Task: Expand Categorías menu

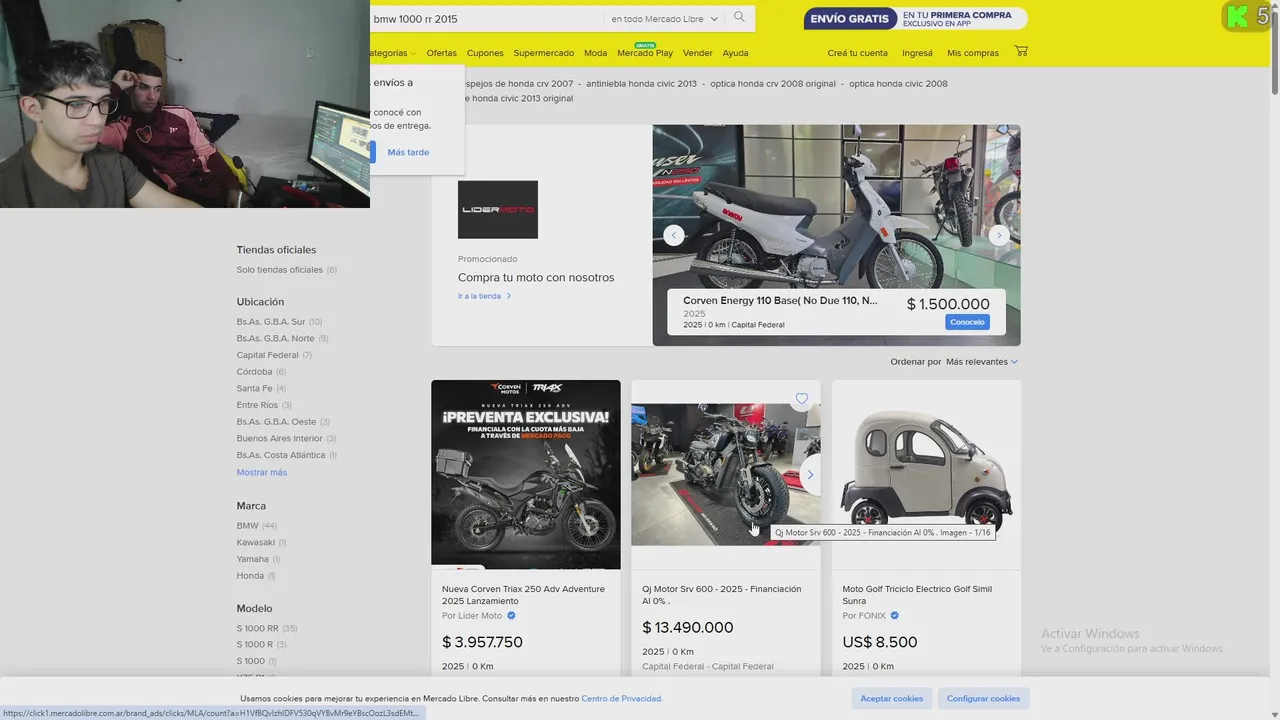Action: coord(391,53)
